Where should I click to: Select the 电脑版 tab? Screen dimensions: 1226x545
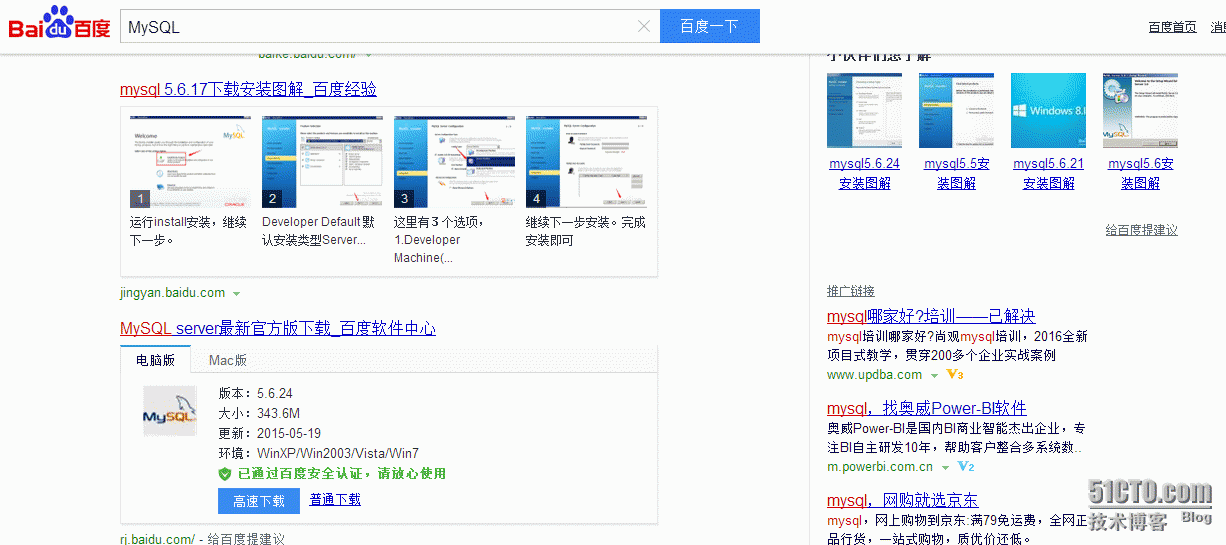(x=156, y=360)
